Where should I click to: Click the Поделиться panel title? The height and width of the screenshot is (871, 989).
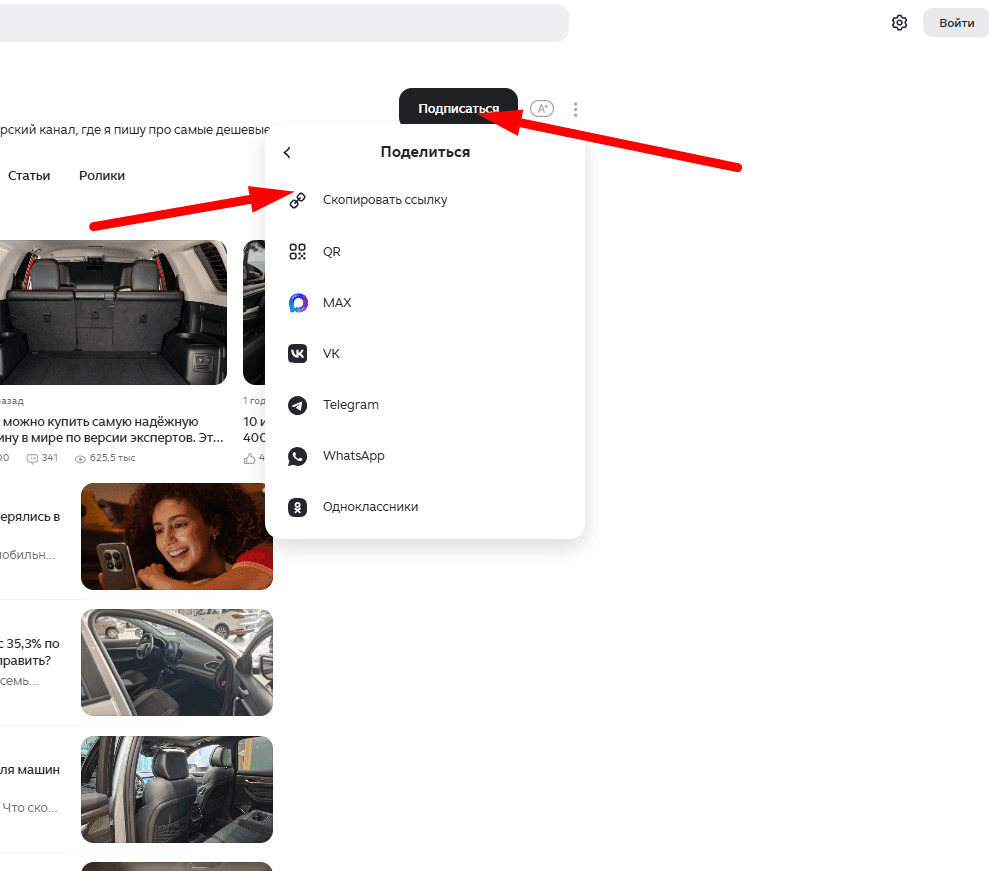coord(425,152)
